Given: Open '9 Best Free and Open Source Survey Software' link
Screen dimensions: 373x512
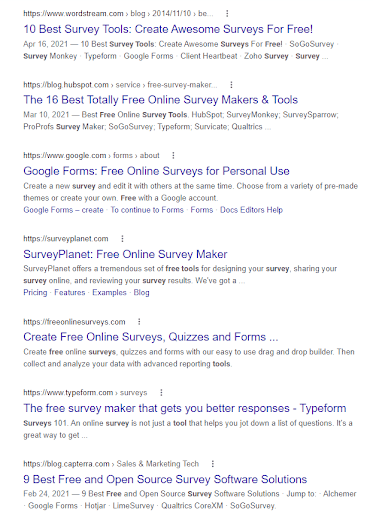Looking at the screenshot, I should (165, 479).
